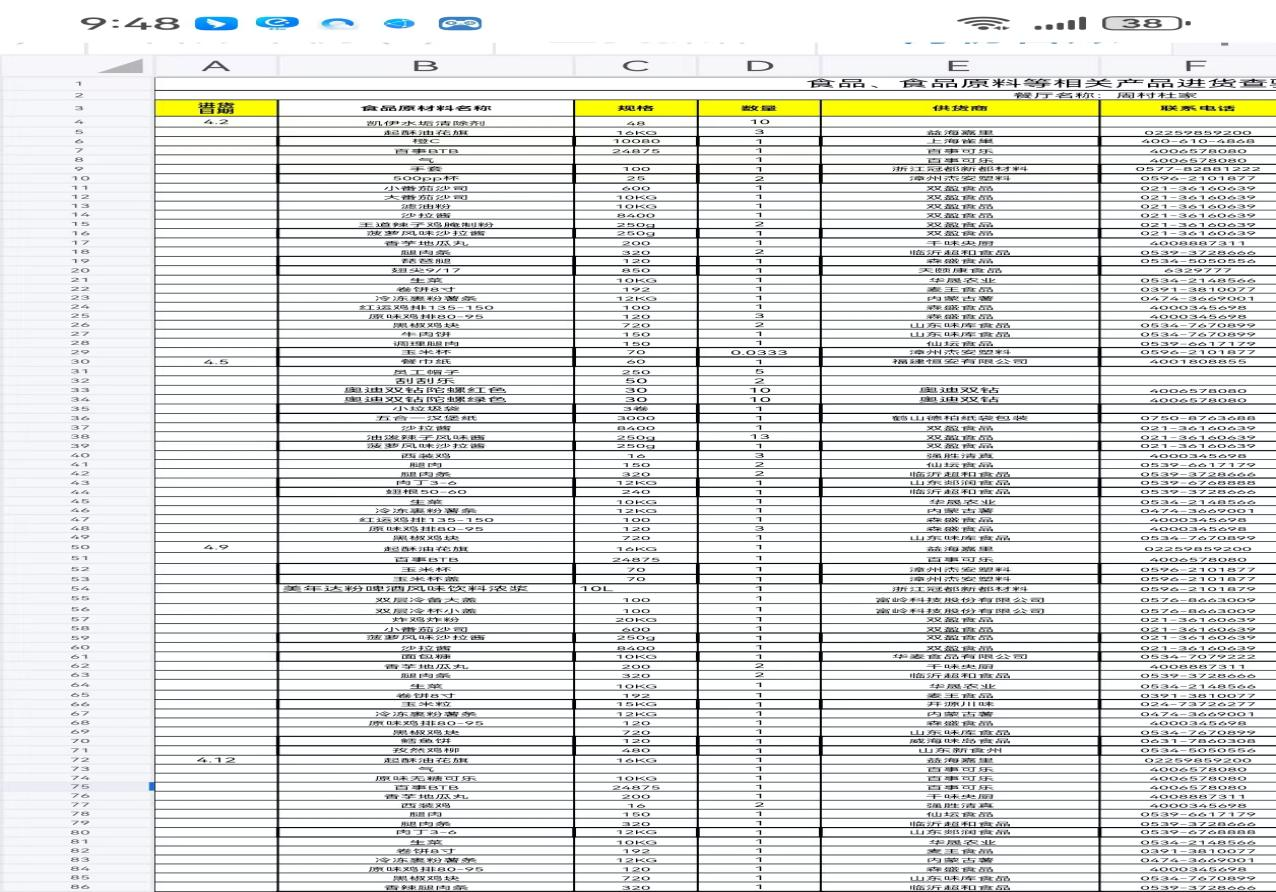Select the date cell 4.12
Viewport: 1276px width, 892px height.
(x=216, y=760)
